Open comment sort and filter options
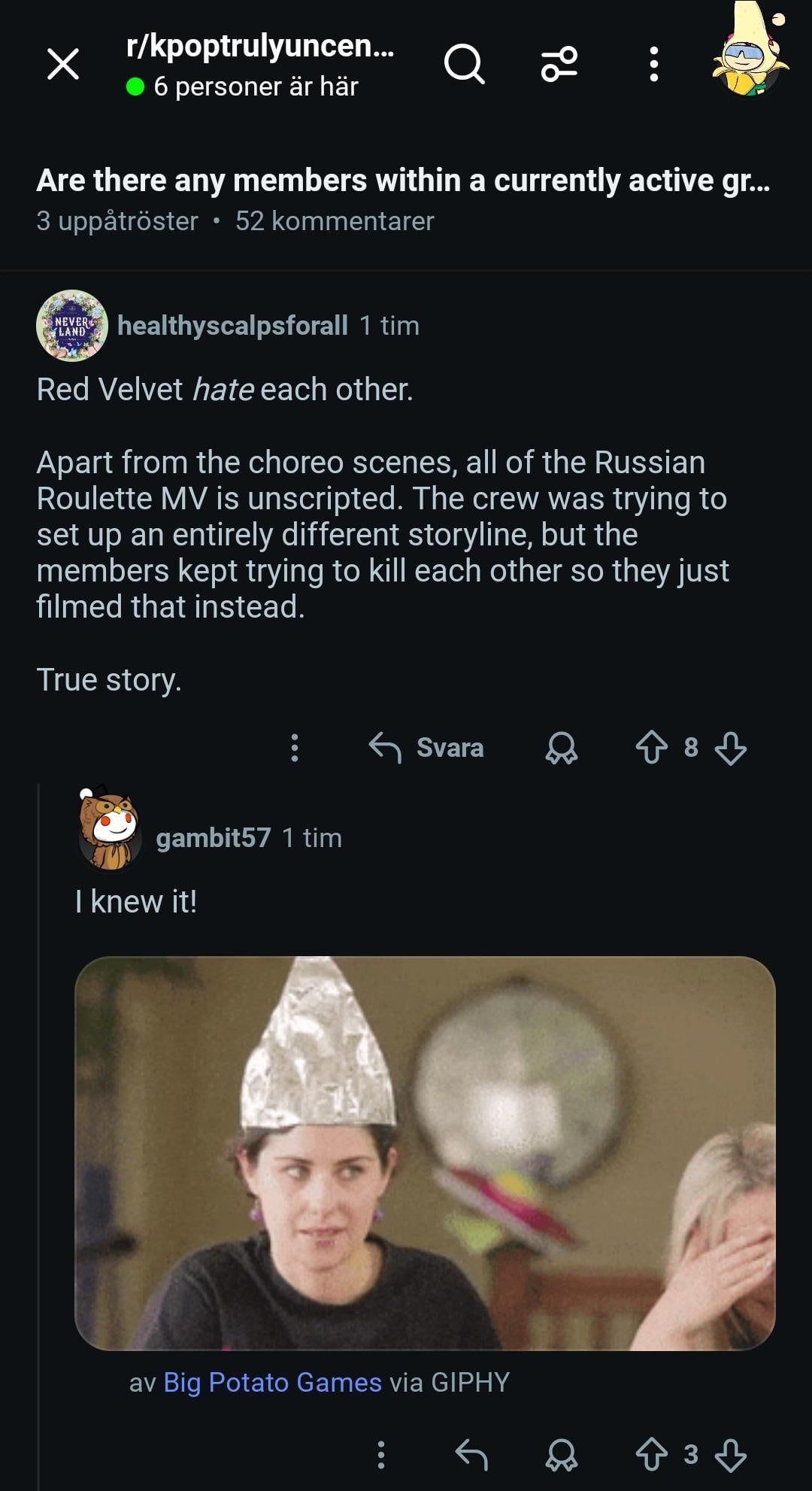This screenshot has height=1491, width=812. coord(559,64)
